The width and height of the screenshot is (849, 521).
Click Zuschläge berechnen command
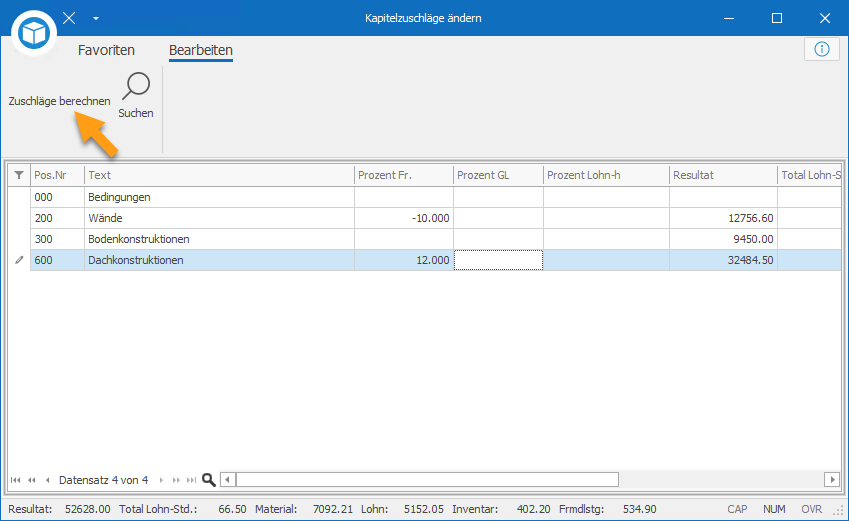pyautogui.click(x=59, y=101)
